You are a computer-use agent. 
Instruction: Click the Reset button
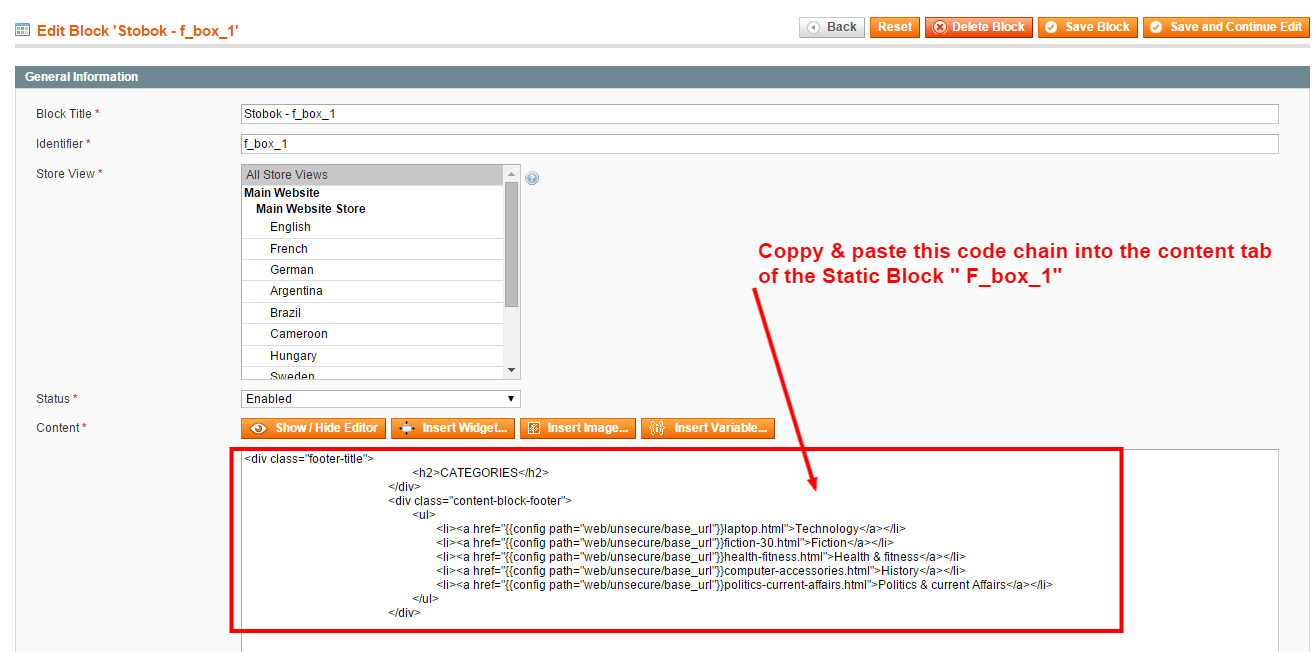[x=895, y=27]
